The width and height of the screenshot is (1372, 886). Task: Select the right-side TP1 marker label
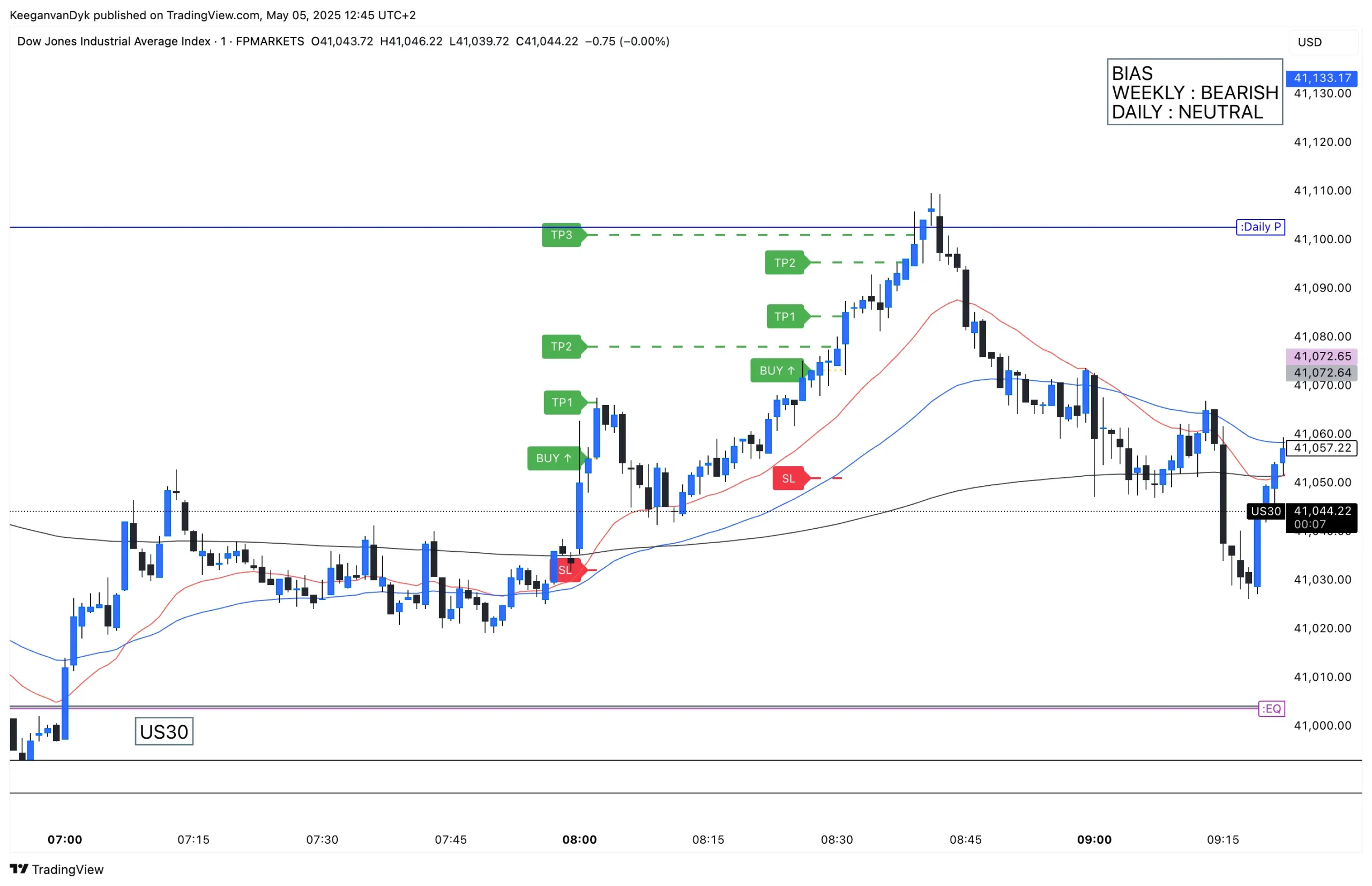[x=785, y=317]
